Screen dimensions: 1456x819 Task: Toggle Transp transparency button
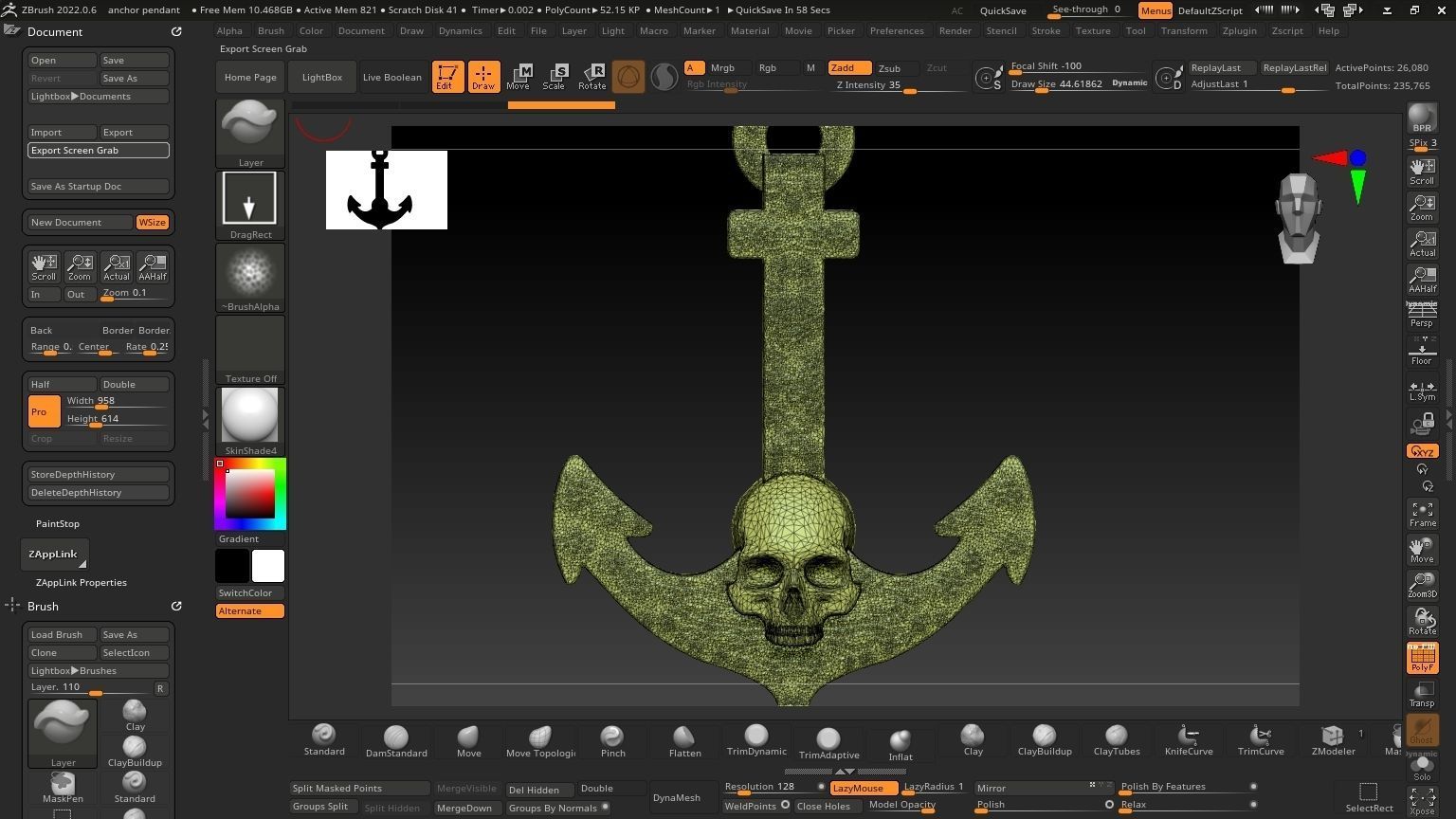(1422, 694)
